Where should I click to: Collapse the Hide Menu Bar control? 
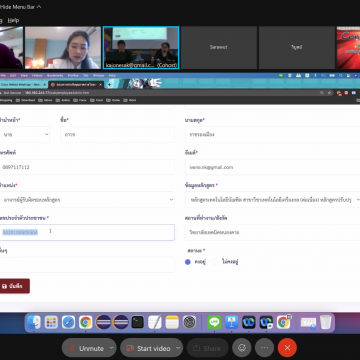(21, 7)
